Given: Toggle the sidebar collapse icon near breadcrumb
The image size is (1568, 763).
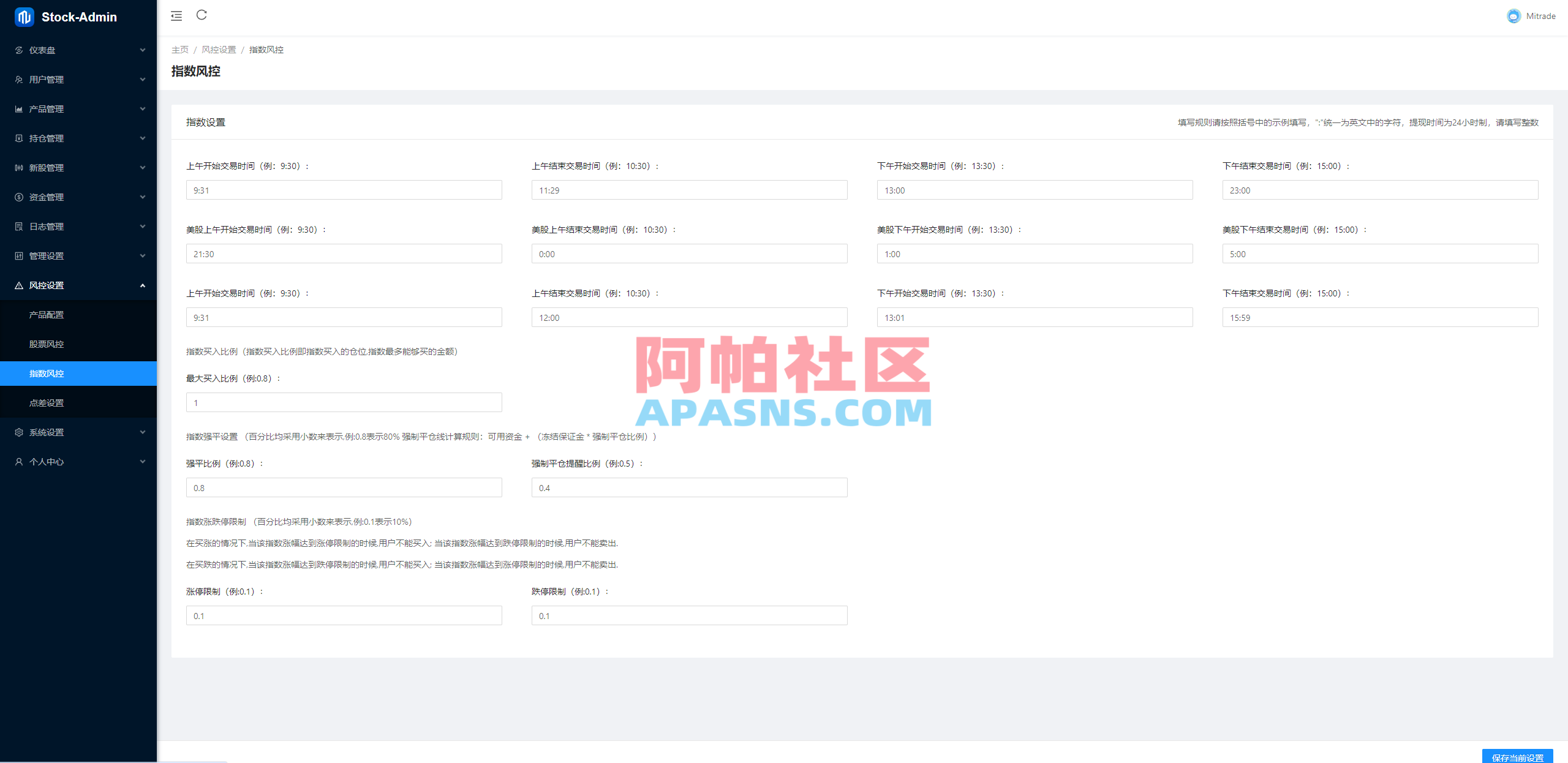Looking at the screenshot, I should click(x=176, y=16).
